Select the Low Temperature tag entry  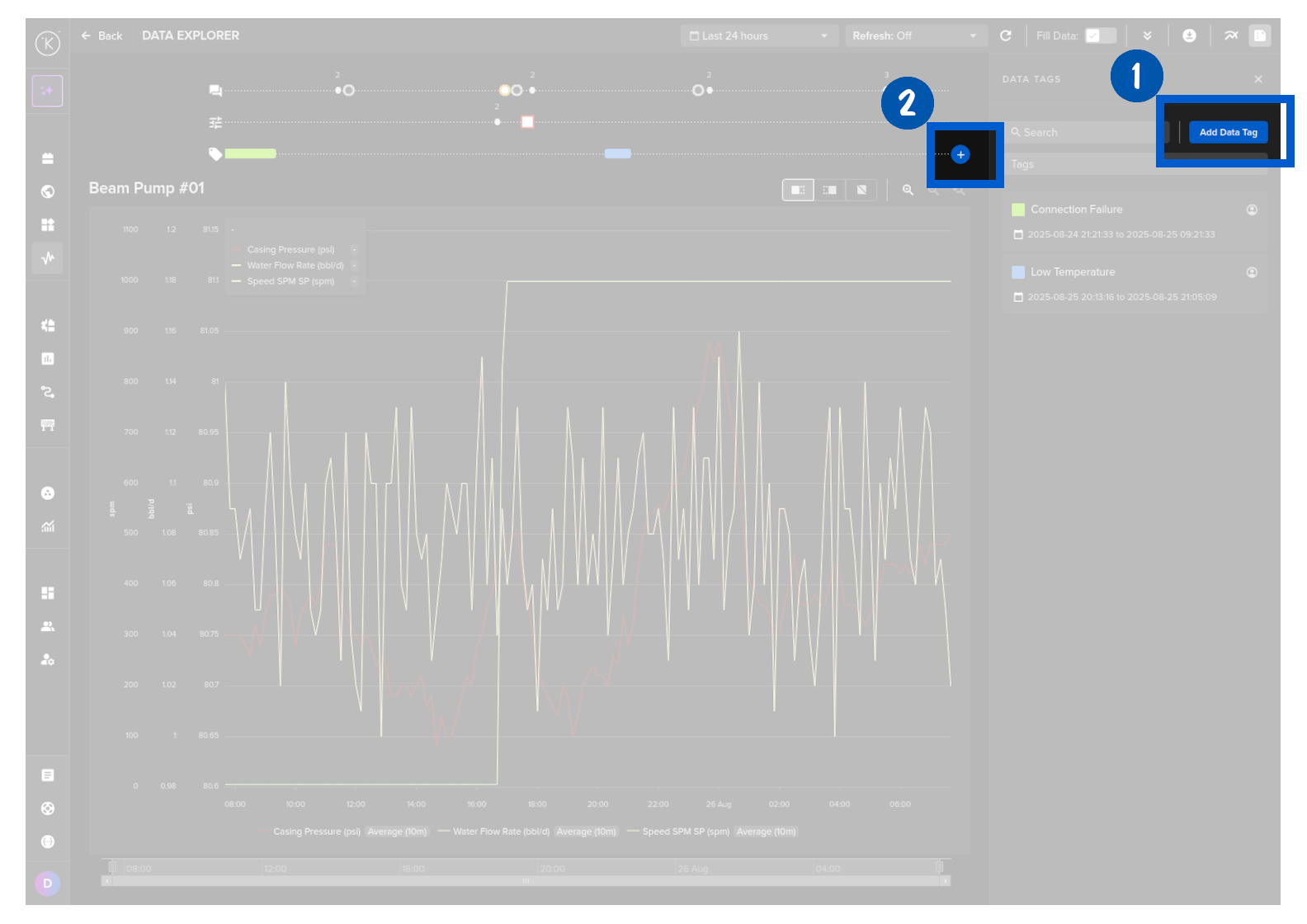(1072, 272)
